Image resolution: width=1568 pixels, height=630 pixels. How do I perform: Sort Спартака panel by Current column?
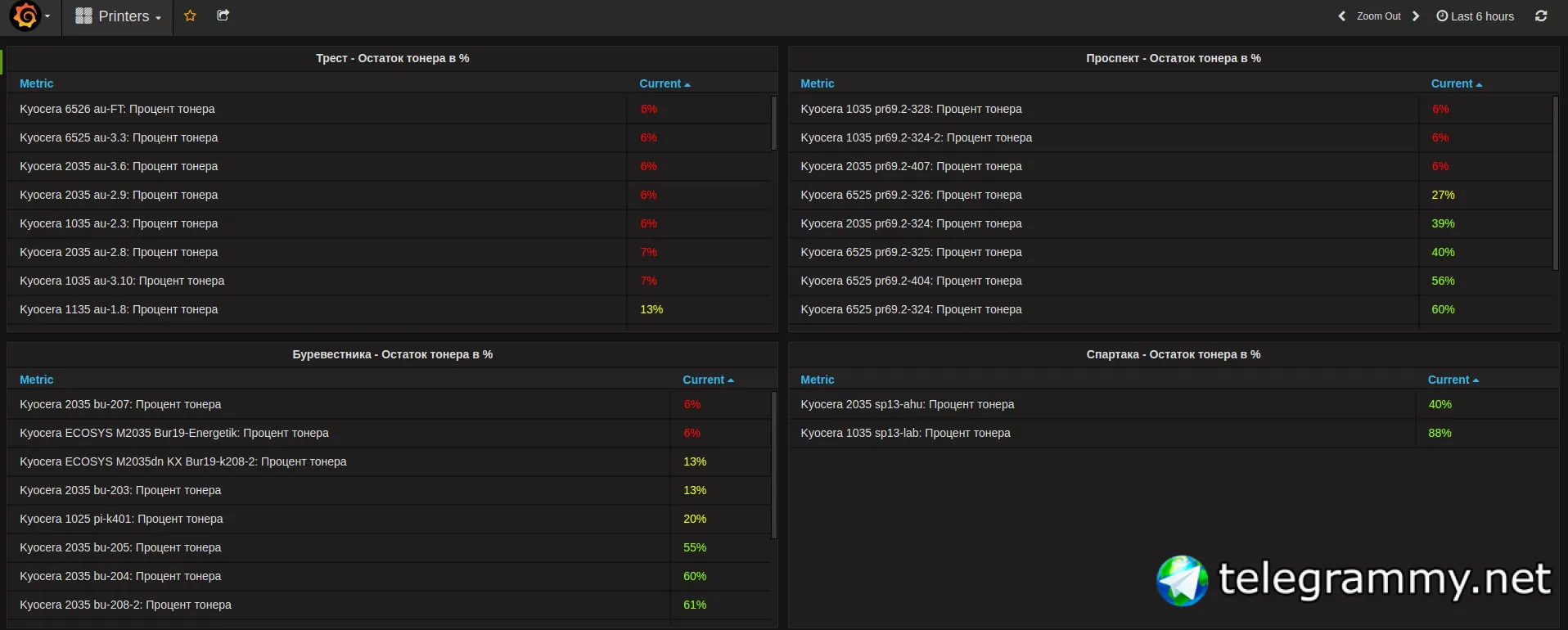point(1452,380)
